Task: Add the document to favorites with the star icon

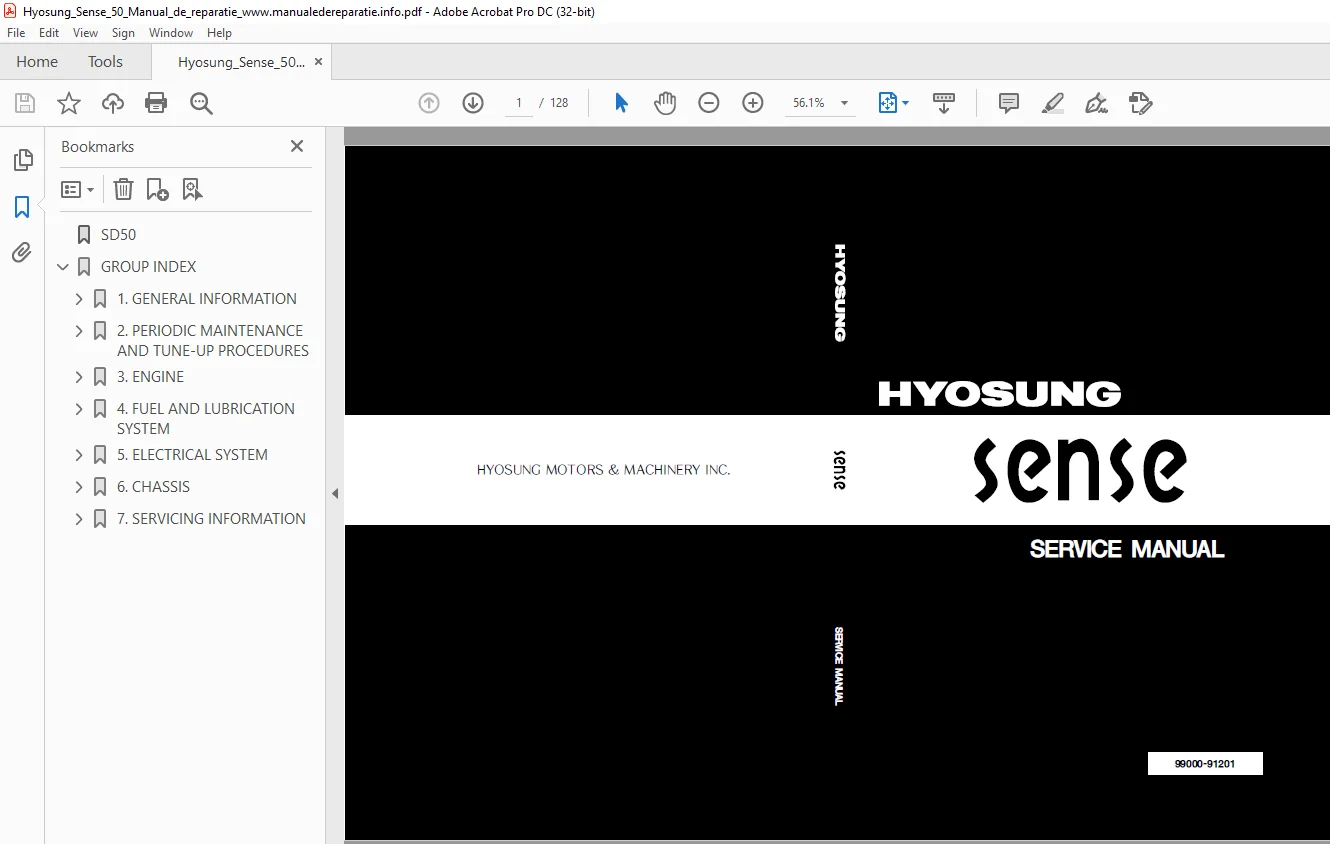Action: pos(69,103)
